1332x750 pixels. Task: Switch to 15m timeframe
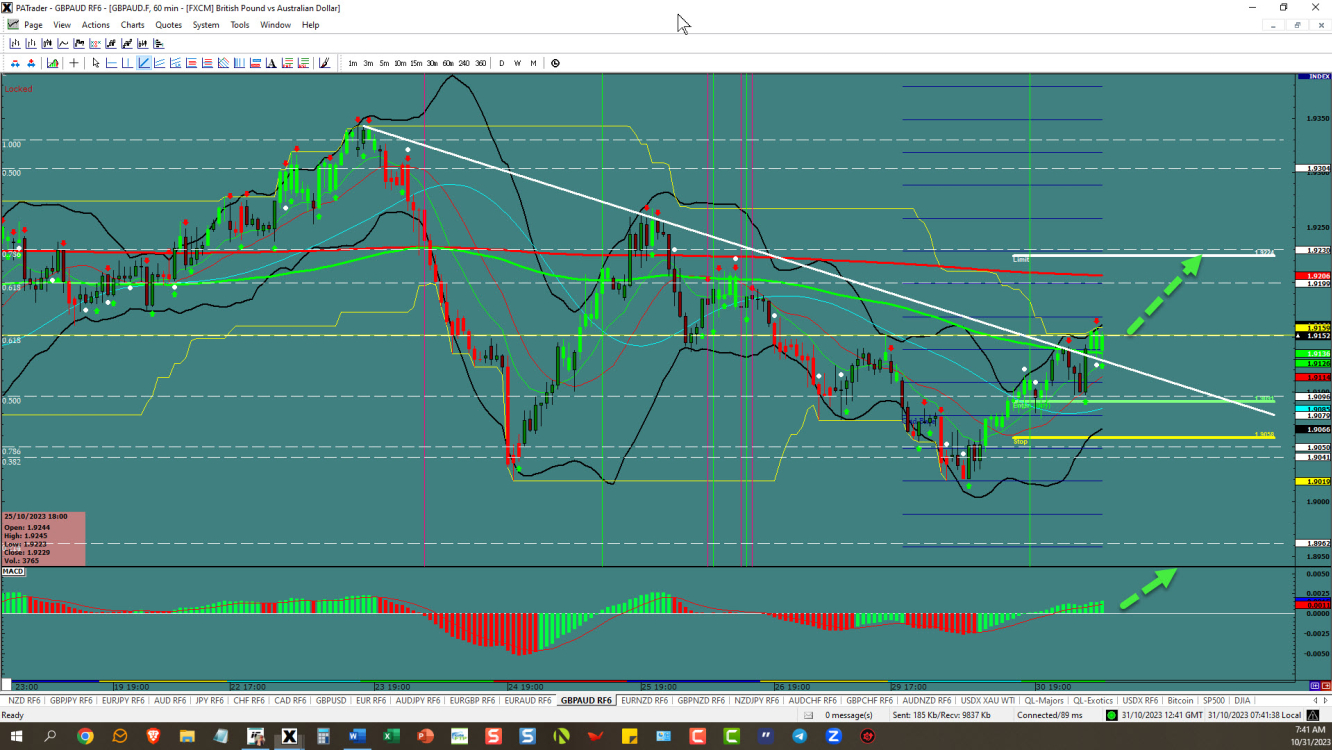[x=416, y=63]
